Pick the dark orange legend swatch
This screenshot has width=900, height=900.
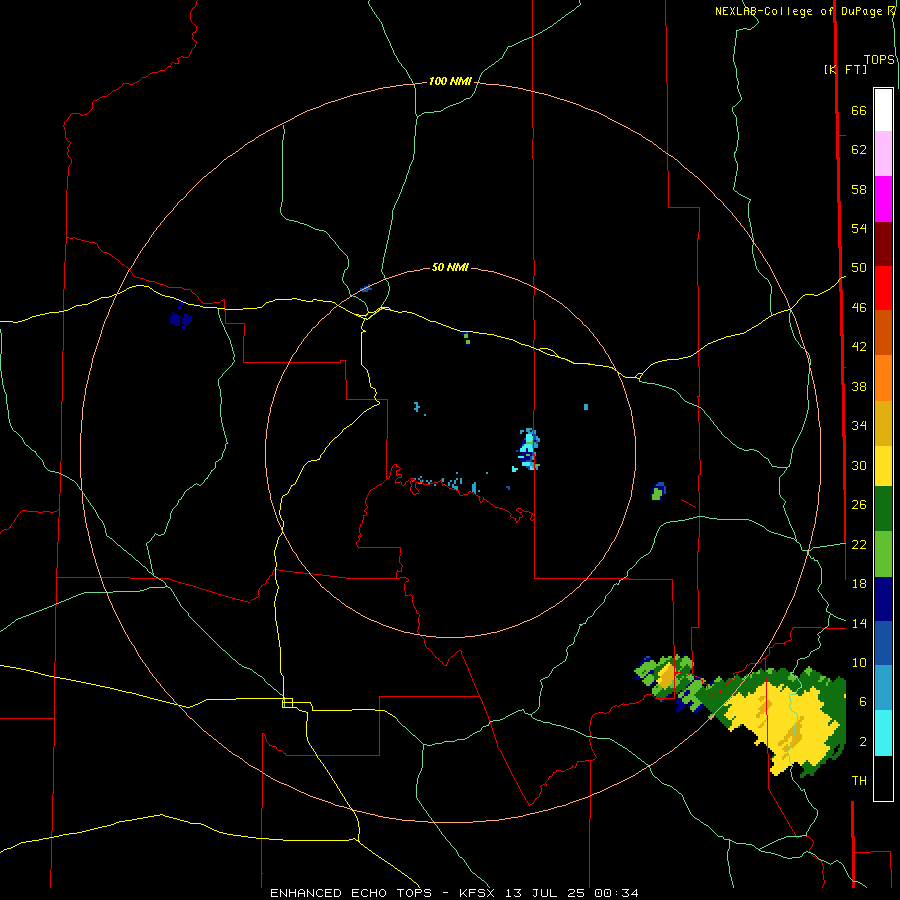click(x=883, y=332)
